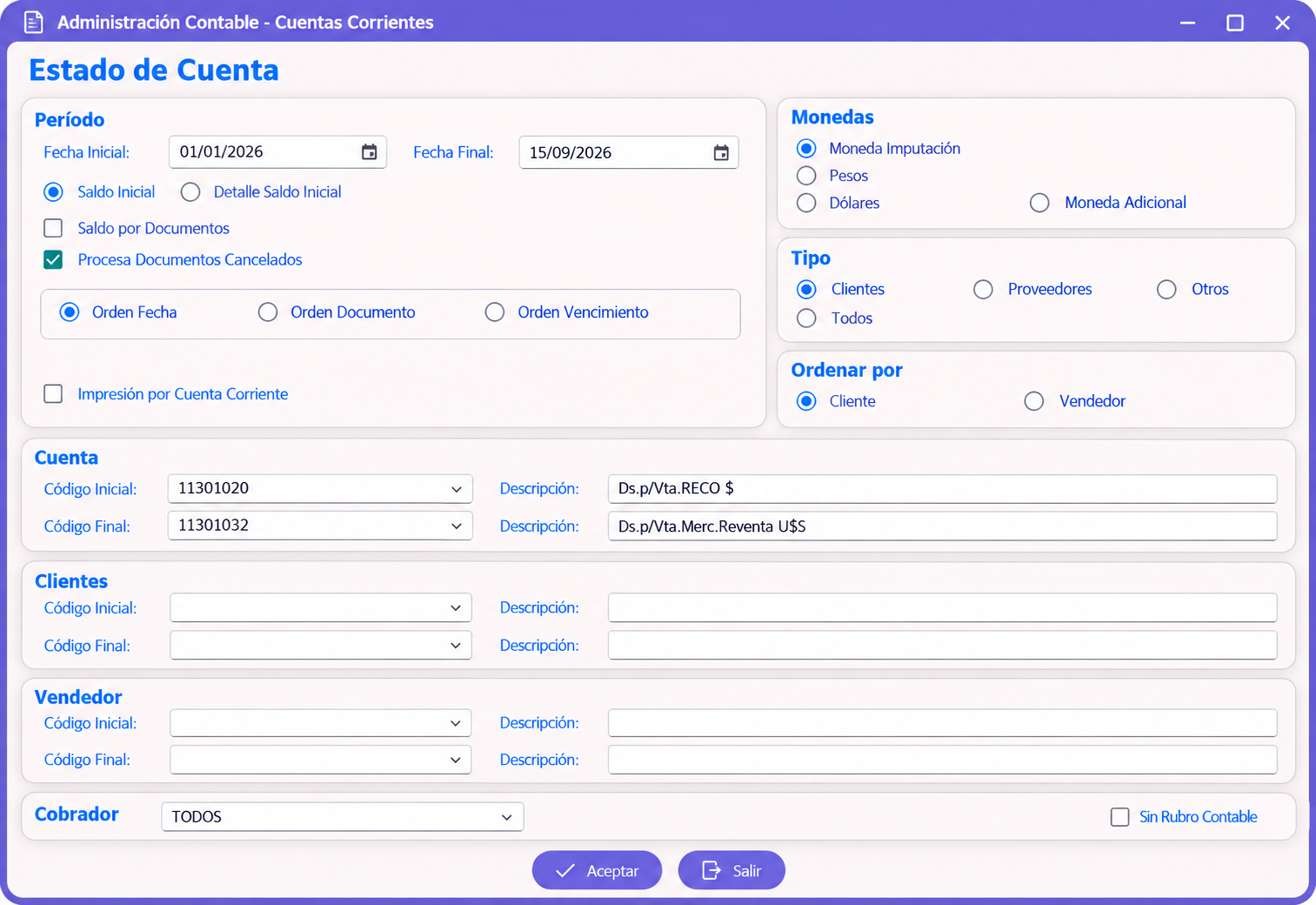This screenshot has height=905, width=1316.
Task: Expand Cuenta Código Final dropdown 11301032
Action: 456,526
